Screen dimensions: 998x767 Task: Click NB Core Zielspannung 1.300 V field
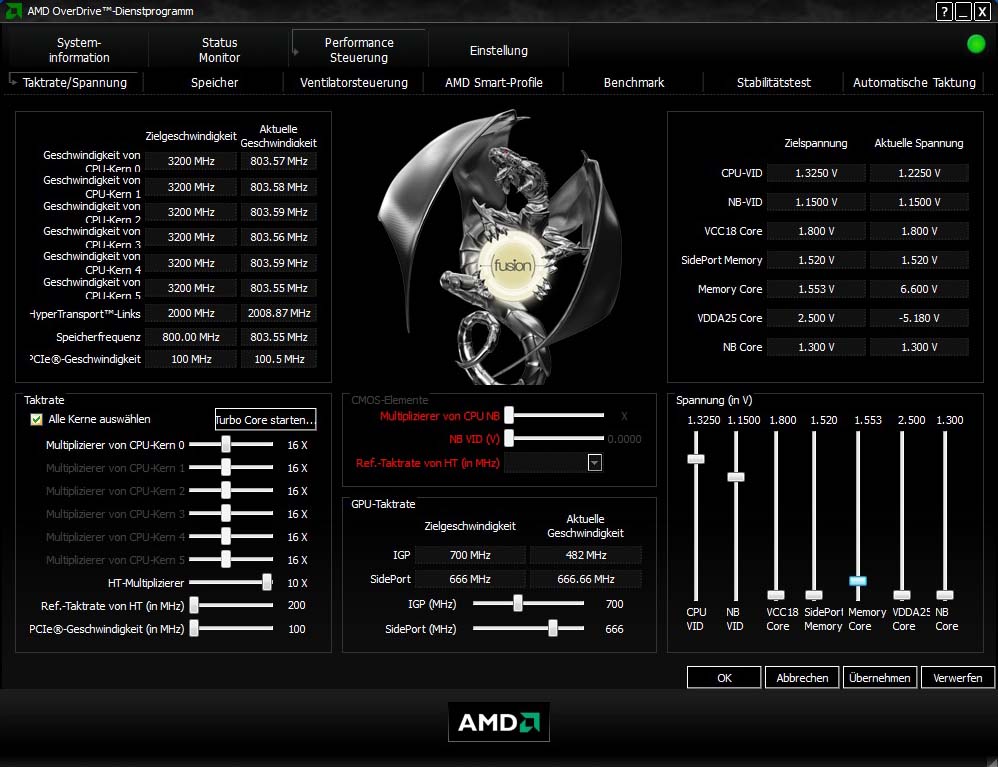[x=816, y=347]
